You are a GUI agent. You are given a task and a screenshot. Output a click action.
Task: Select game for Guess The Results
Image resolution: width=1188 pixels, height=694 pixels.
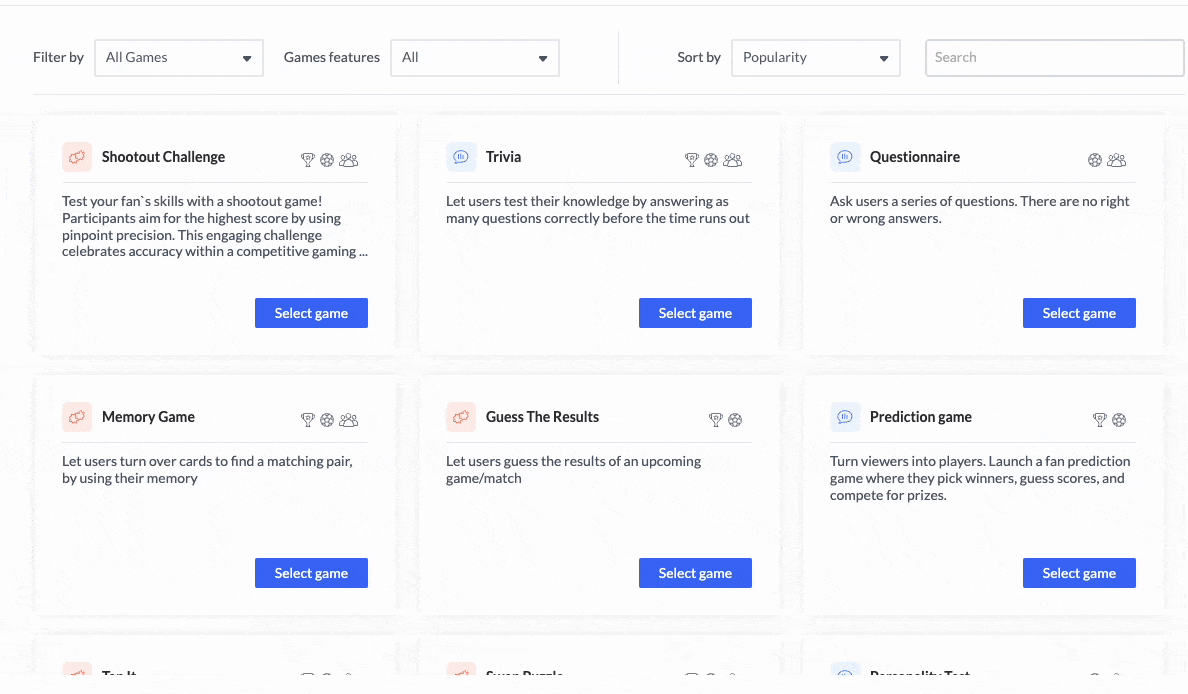click(x=695, y=573)
